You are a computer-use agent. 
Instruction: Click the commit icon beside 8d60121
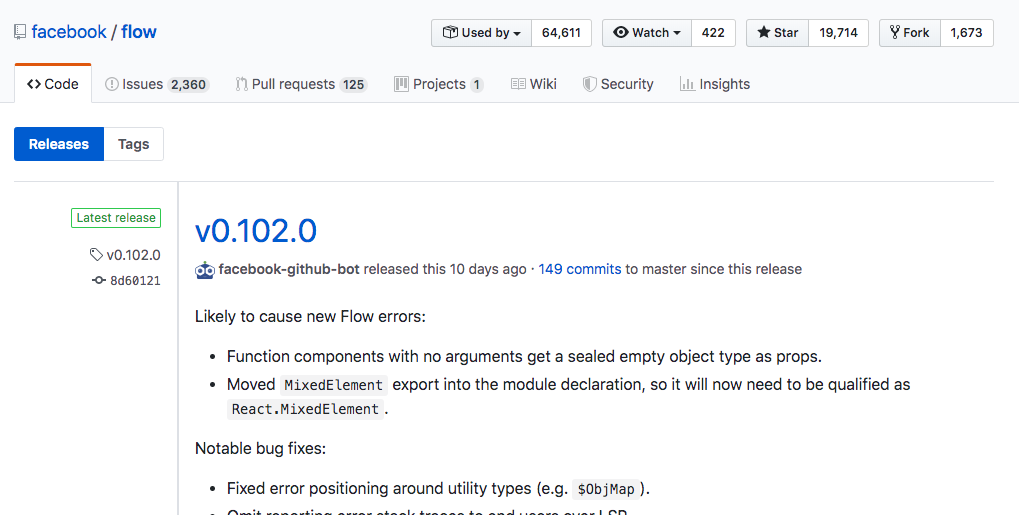[98, 281]
